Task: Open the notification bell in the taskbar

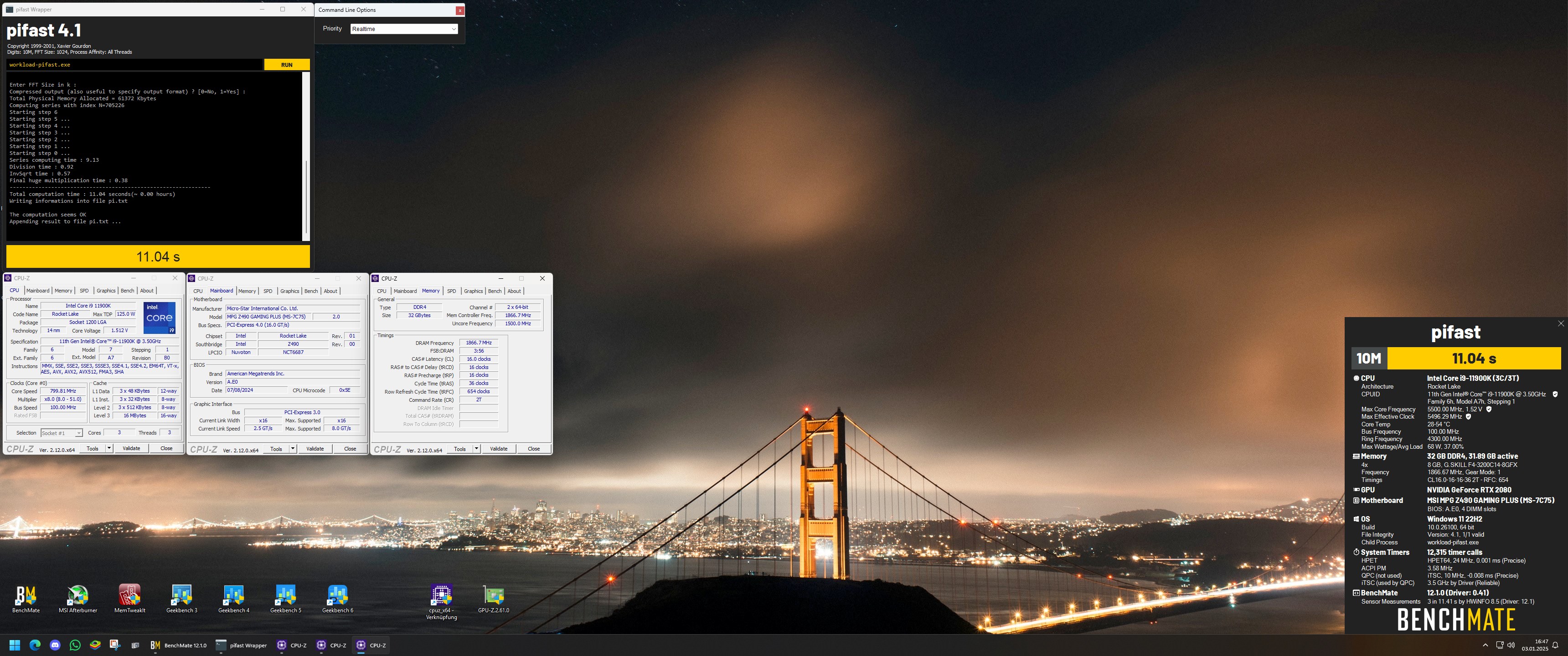Action: tap(1555, 645)
